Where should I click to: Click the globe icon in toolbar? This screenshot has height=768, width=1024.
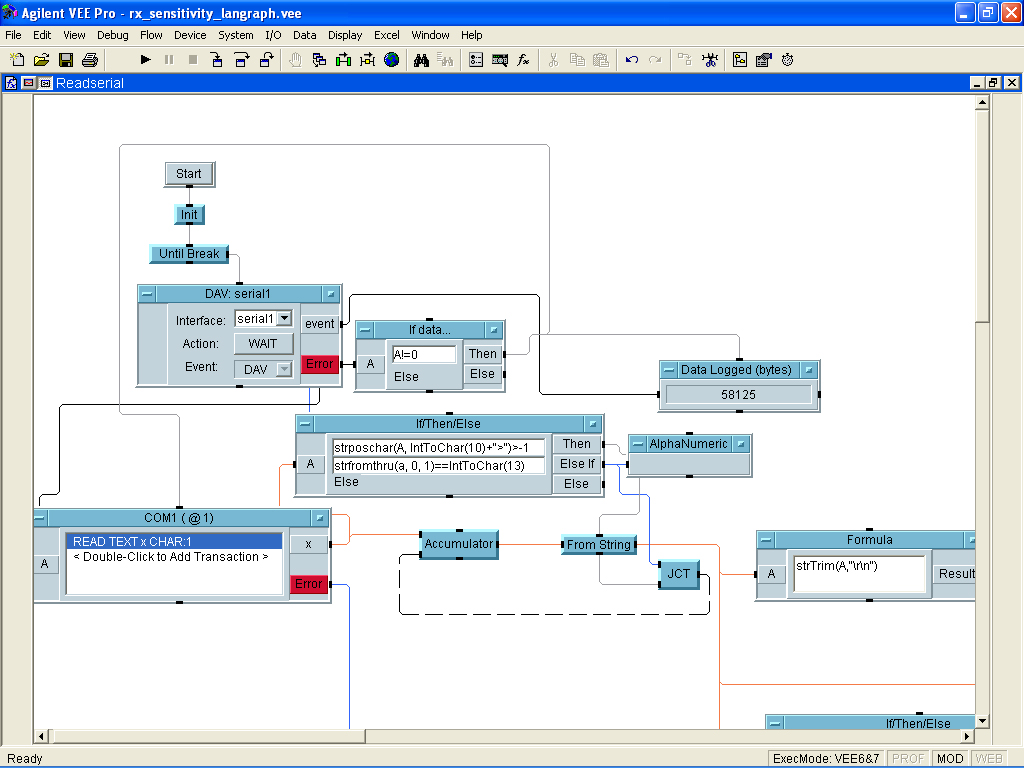coord(392,60)
